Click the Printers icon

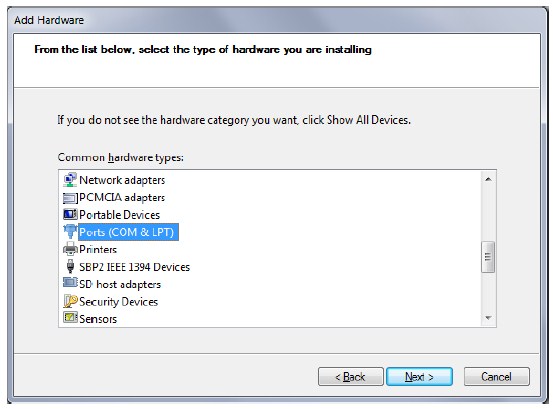tap(70, 249)
